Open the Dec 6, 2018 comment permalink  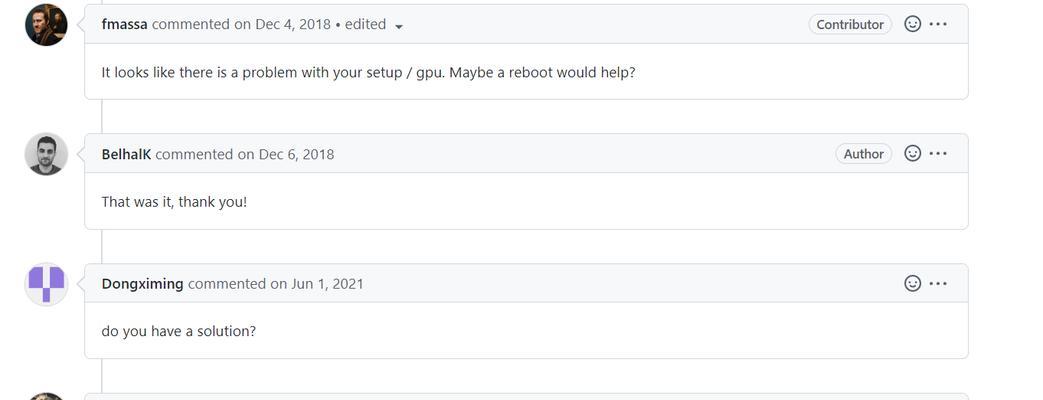(285, 154)
